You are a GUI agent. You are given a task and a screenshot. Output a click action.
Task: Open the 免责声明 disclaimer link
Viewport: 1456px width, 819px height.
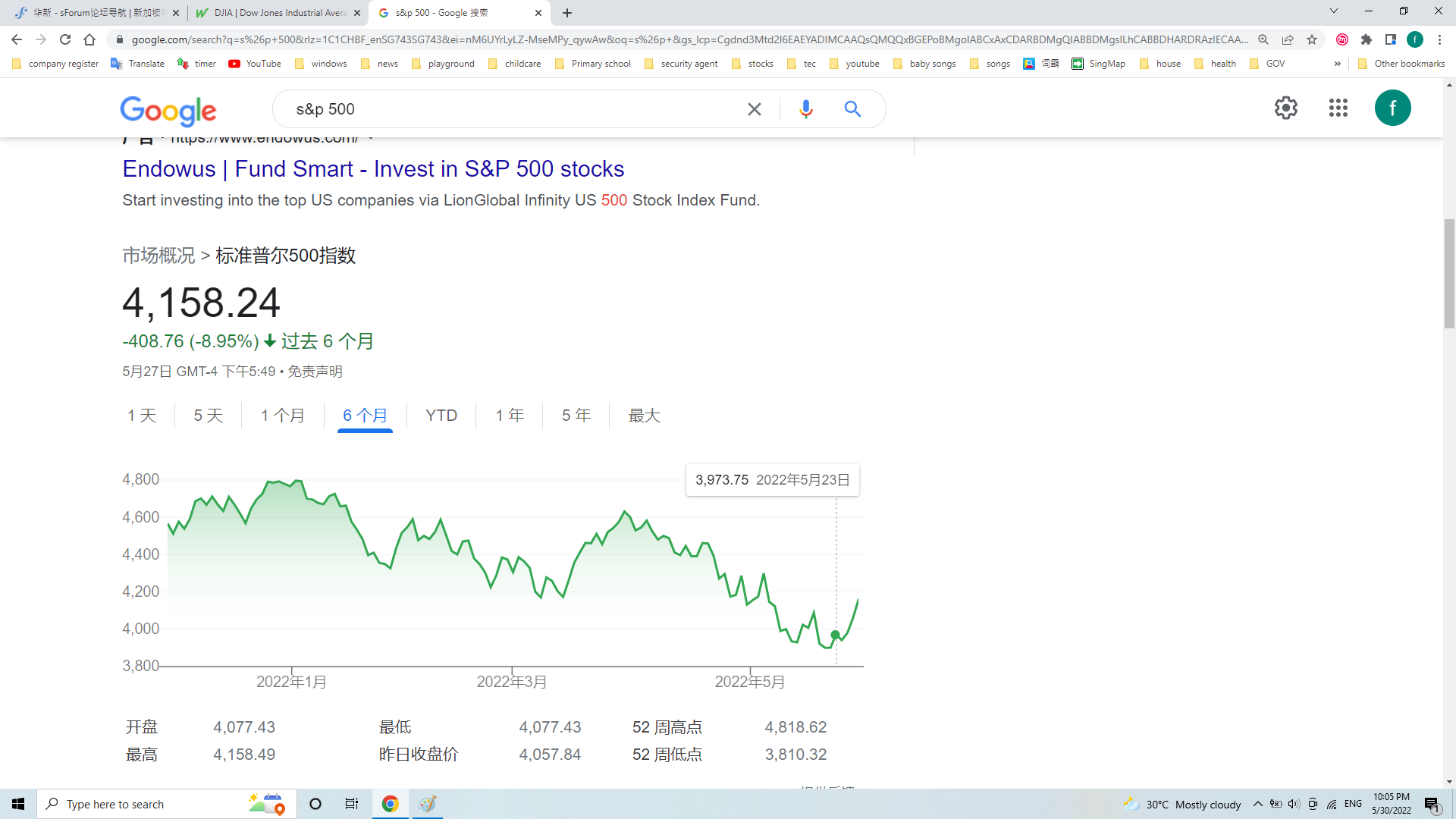(x=315, y=372)
